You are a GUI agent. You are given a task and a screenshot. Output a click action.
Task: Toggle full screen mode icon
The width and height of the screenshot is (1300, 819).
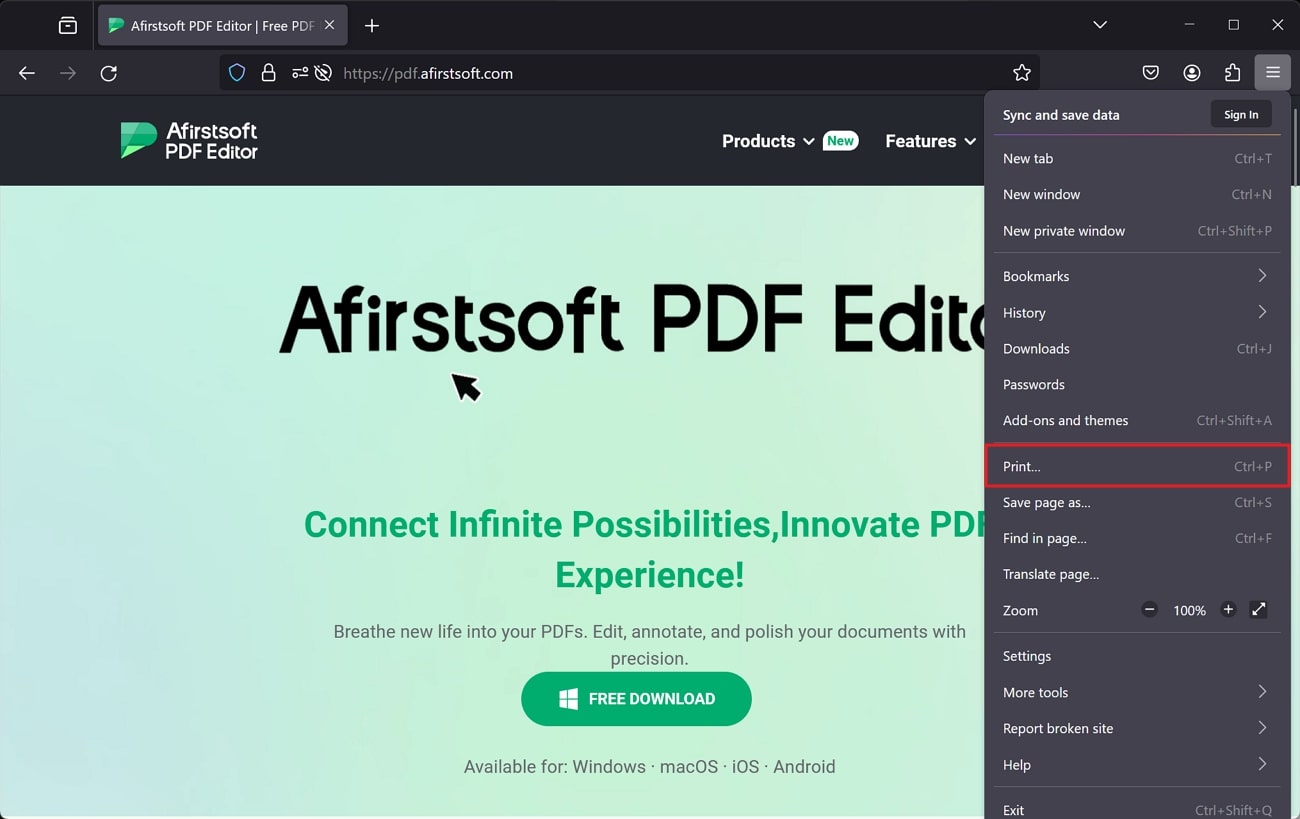1259,609
